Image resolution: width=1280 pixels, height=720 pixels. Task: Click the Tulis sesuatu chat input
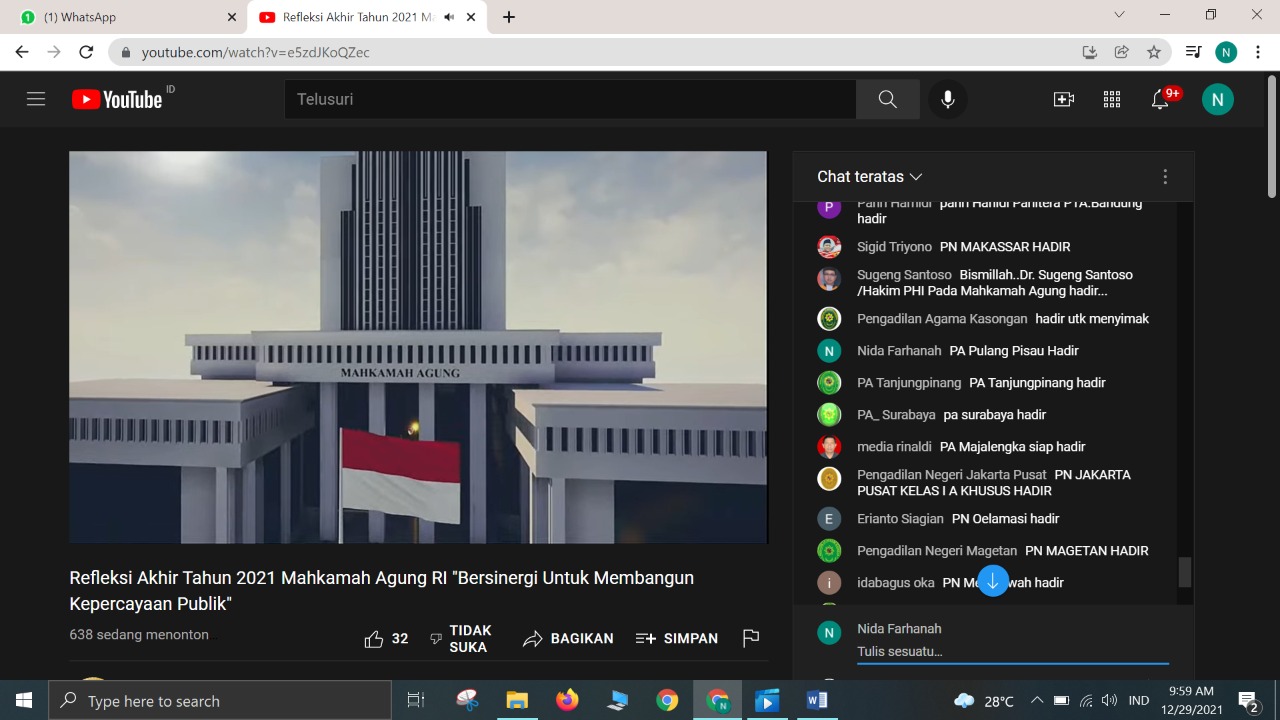click(1011, 652)
